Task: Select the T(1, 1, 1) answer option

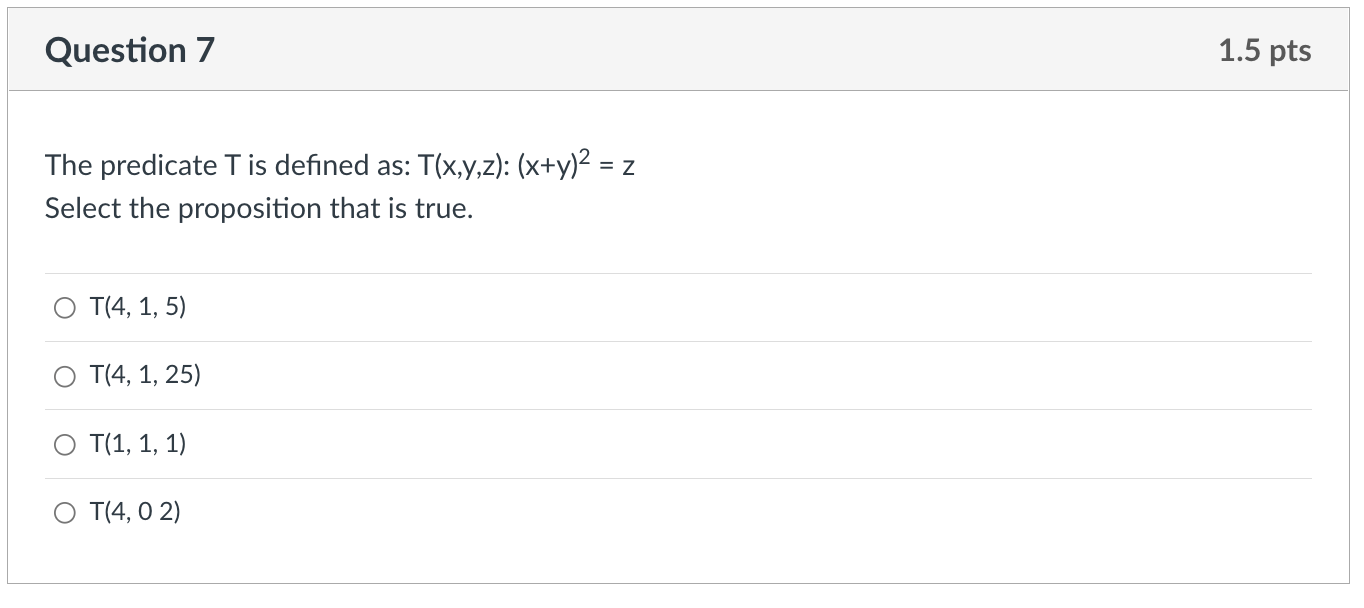Action: click(x=138, y=444)
